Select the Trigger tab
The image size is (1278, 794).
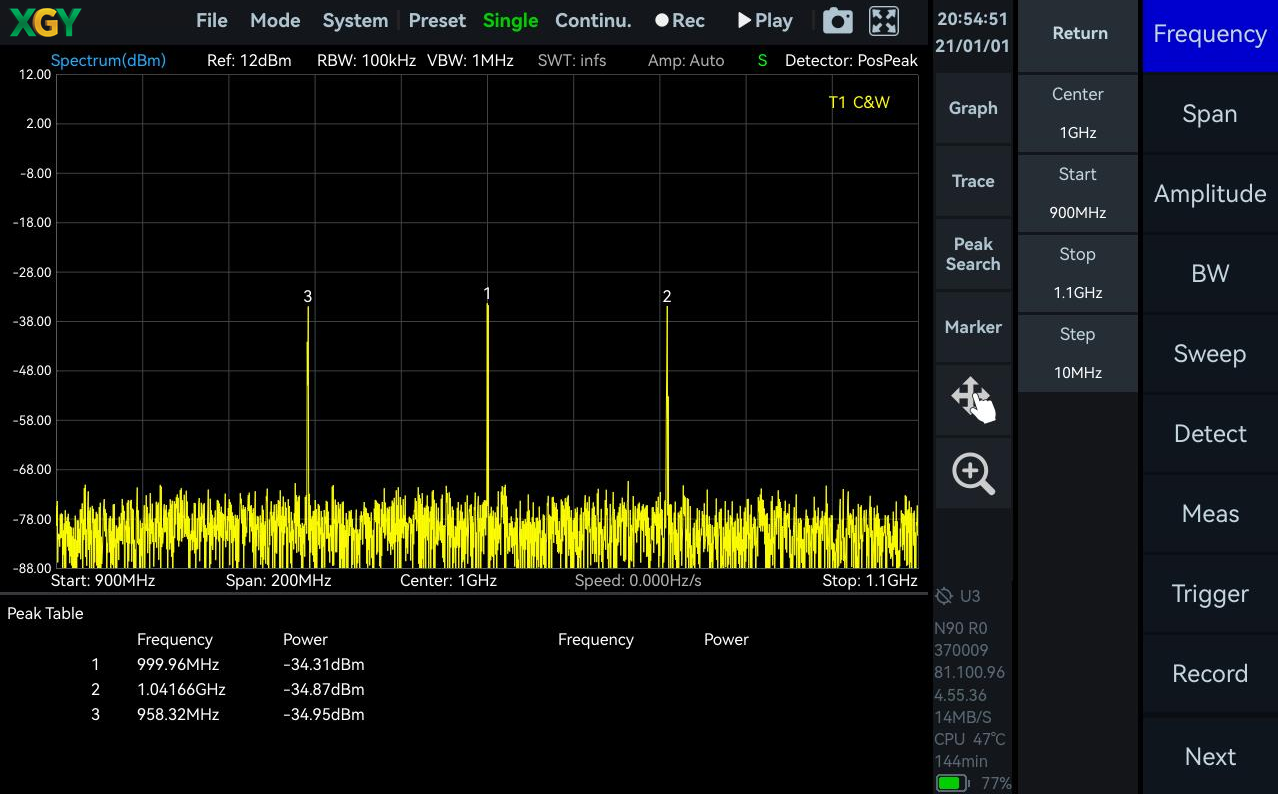[1210, 594]
